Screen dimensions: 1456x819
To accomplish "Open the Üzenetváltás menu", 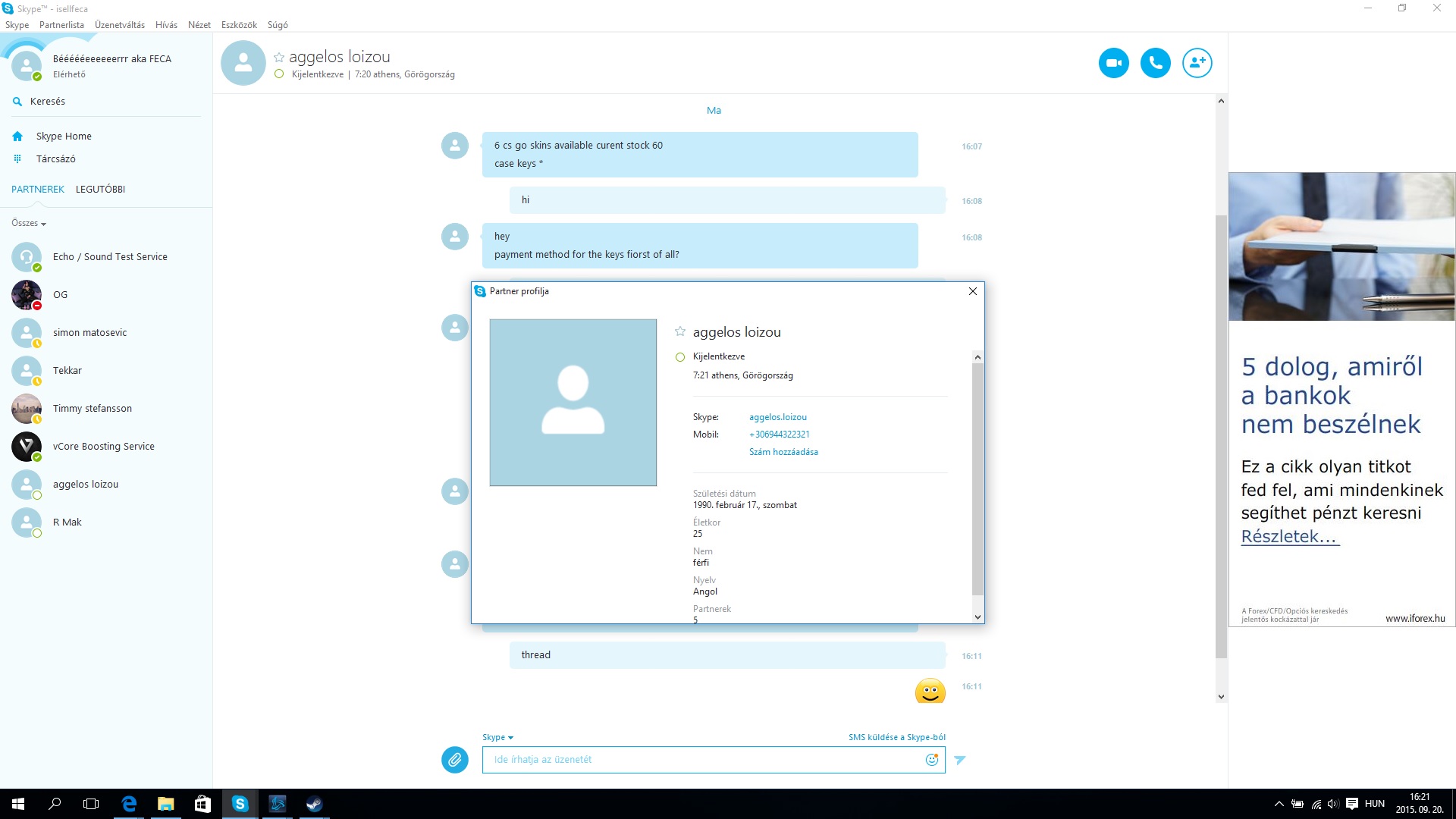I will click(x=120, y=25).
